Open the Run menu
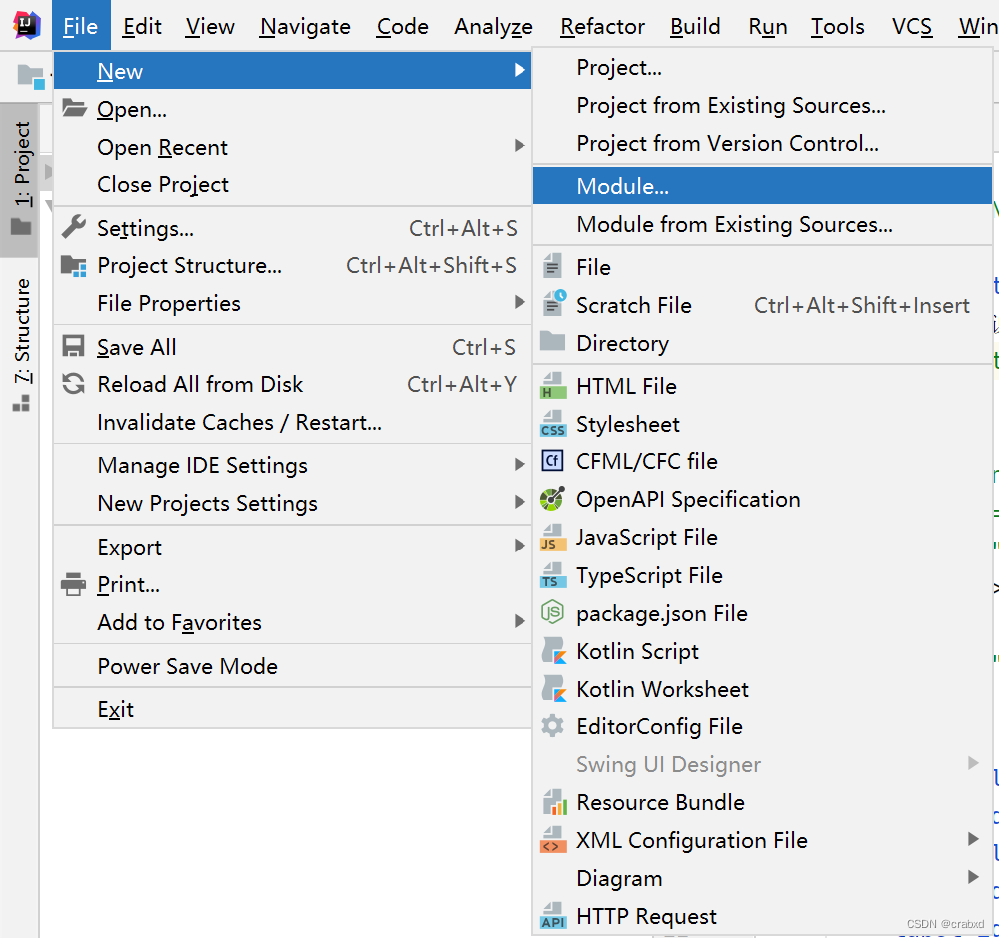Viewport: 999px width, 938px height. [x=768, y=26]
